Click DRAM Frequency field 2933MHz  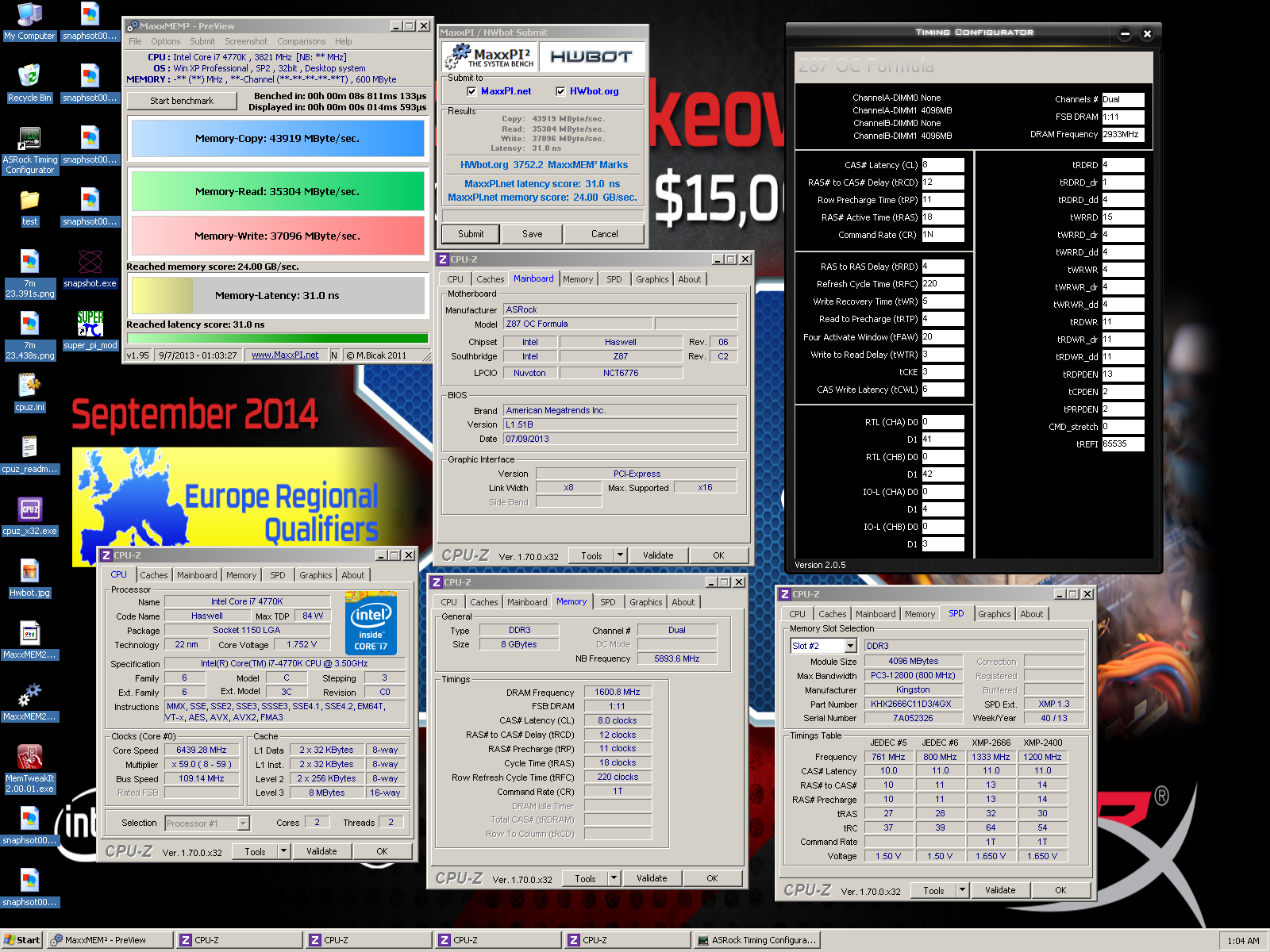[1122, 134]
